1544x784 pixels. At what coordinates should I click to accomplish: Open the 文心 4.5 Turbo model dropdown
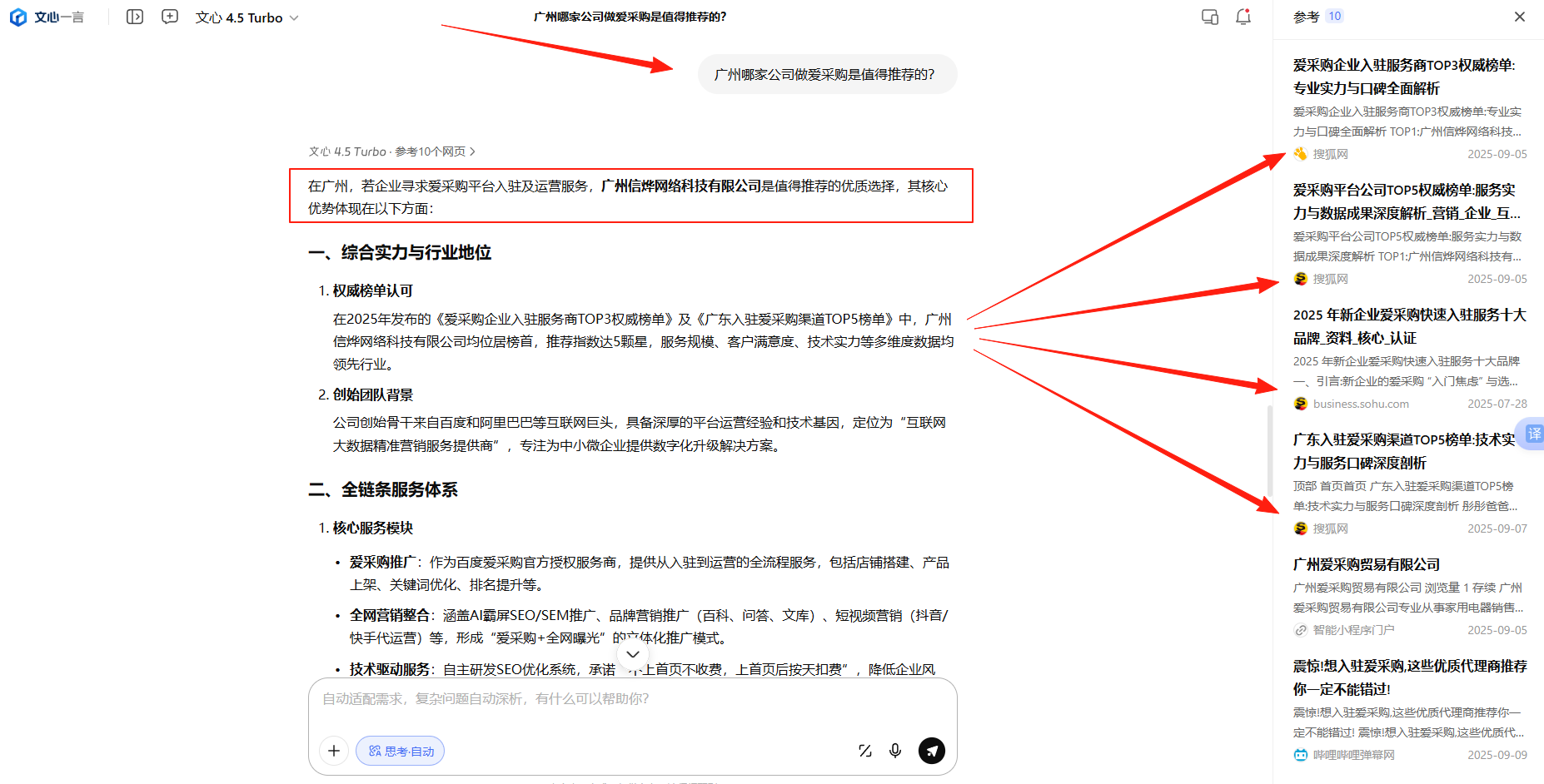click(x=247, y=17)
